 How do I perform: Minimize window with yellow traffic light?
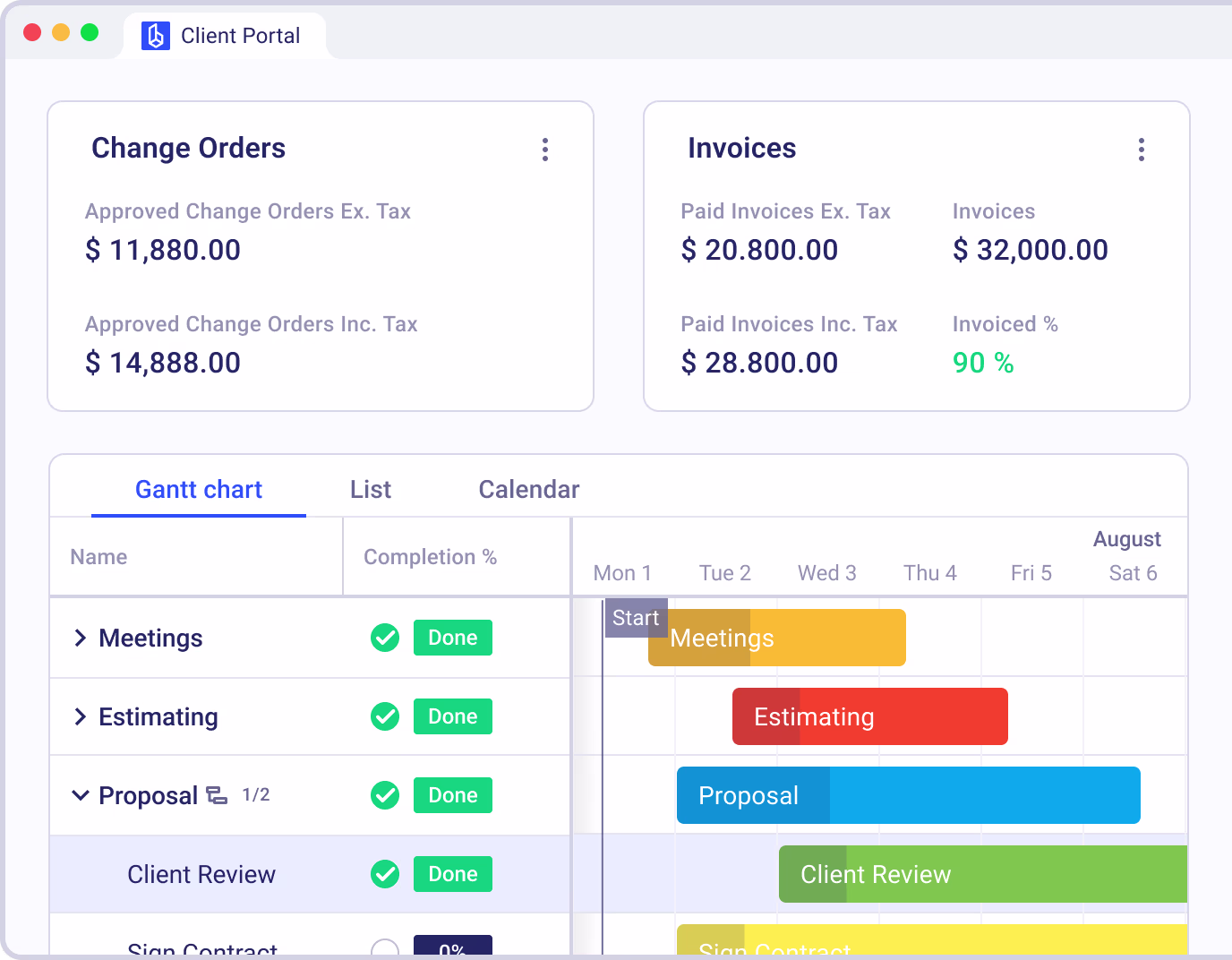coord(61,32)
